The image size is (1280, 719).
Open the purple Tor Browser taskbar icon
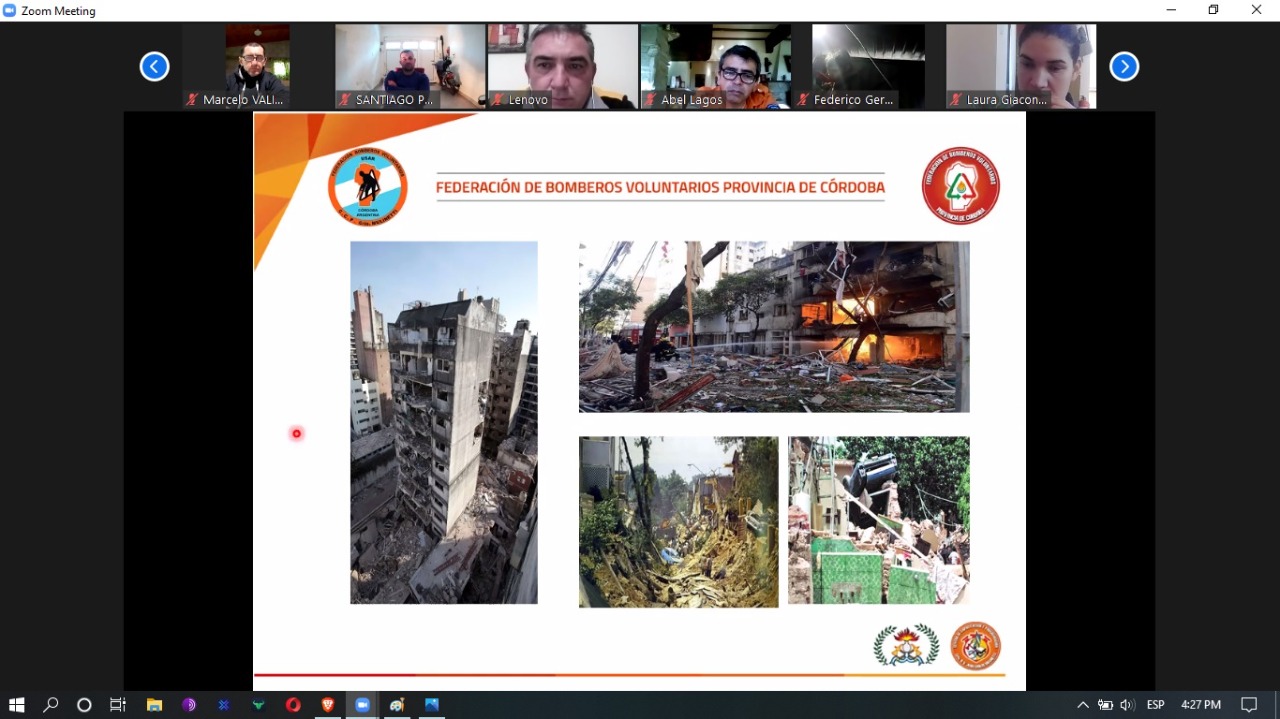(x=189, y=705)
